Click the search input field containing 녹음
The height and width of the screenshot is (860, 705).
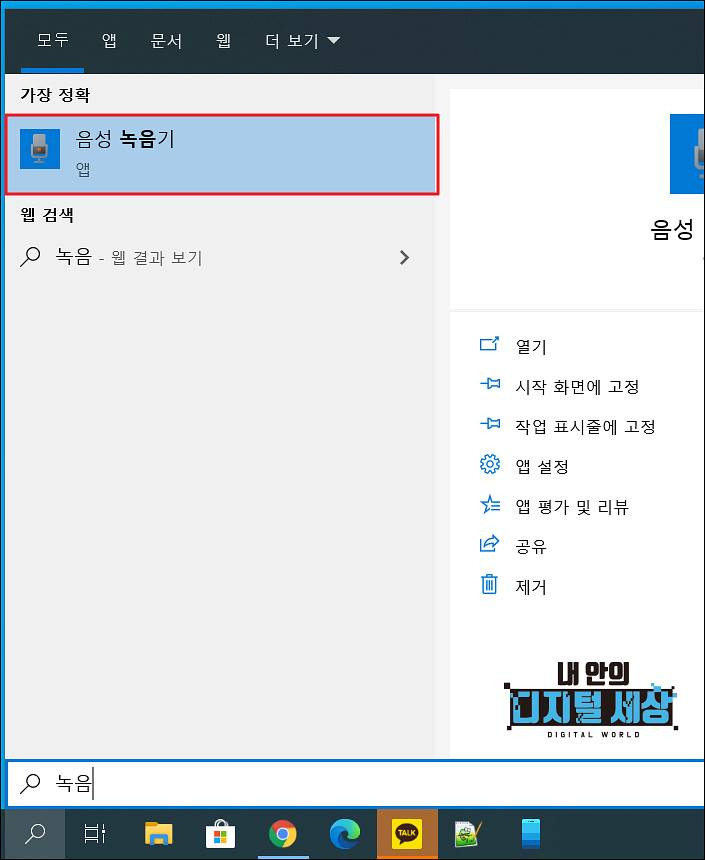pyautogui.click(x=355, y=784)
